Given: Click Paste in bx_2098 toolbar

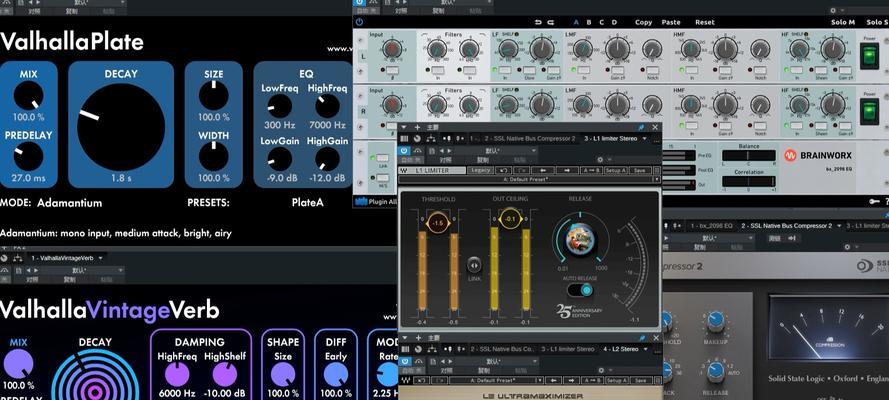Looking at the screenshot, I should click(x=671, y=22).
